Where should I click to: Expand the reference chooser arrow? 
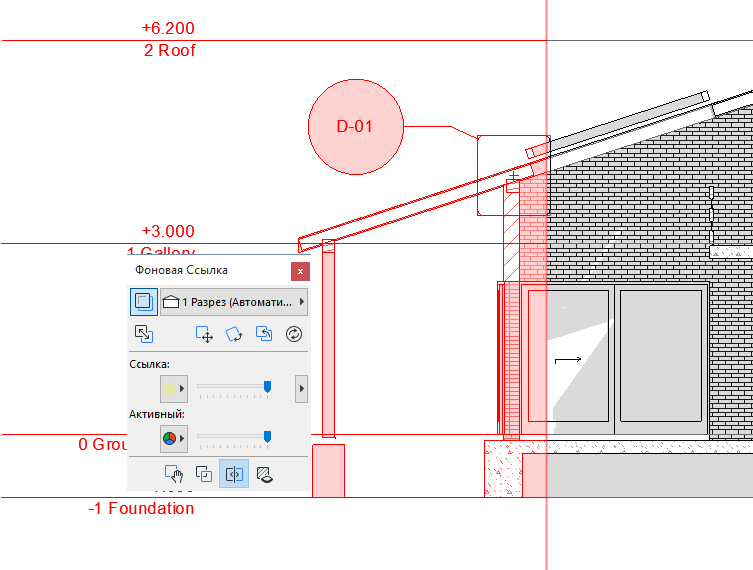(302, 302)
